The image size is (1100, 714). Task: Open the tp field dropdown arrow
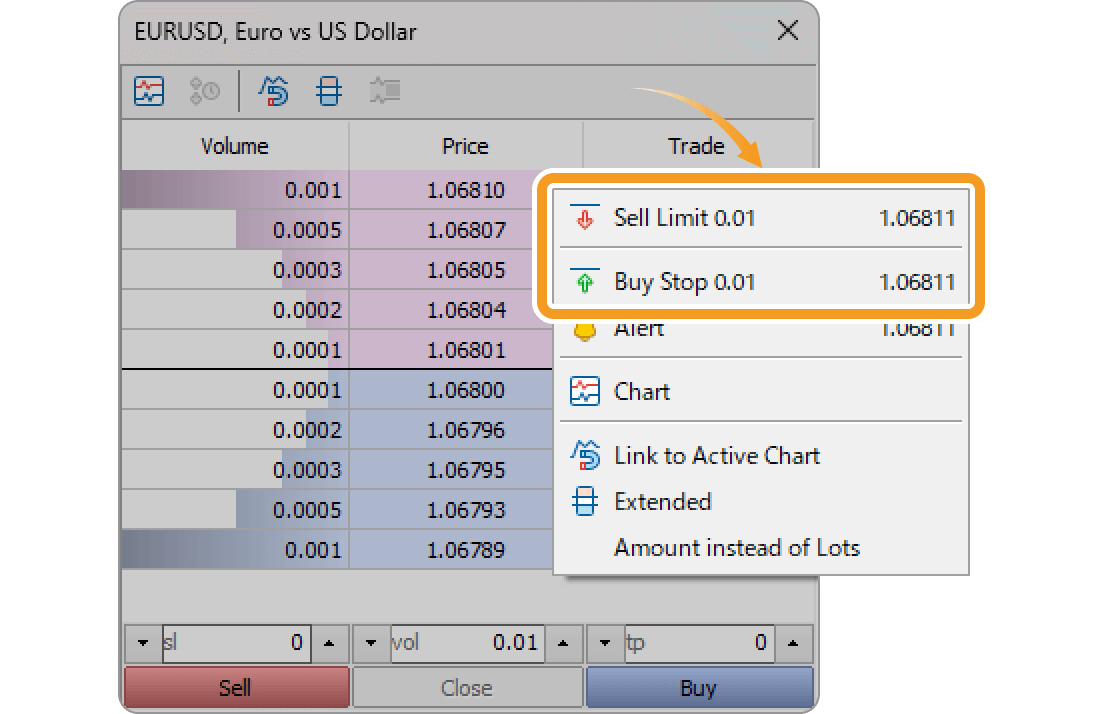(603, 644)
